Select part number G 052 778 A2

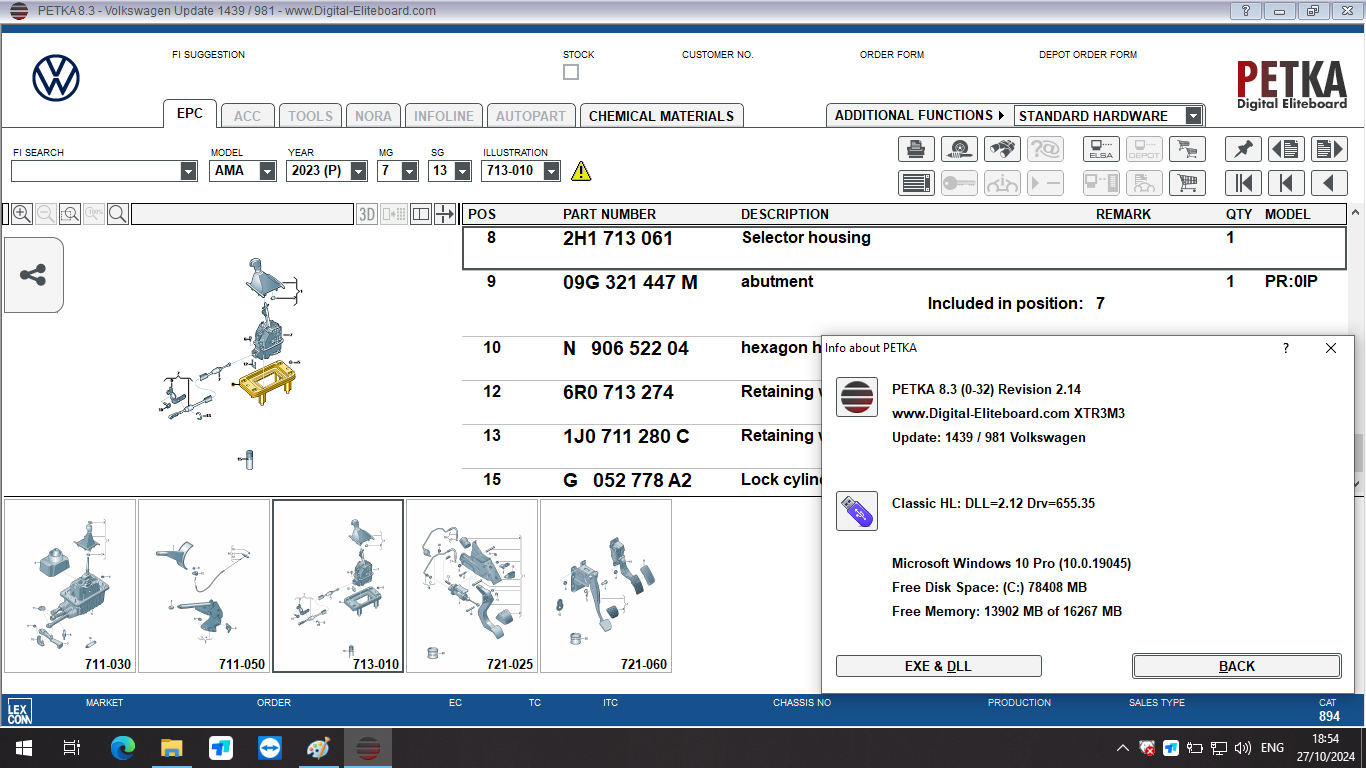[627, 480]
